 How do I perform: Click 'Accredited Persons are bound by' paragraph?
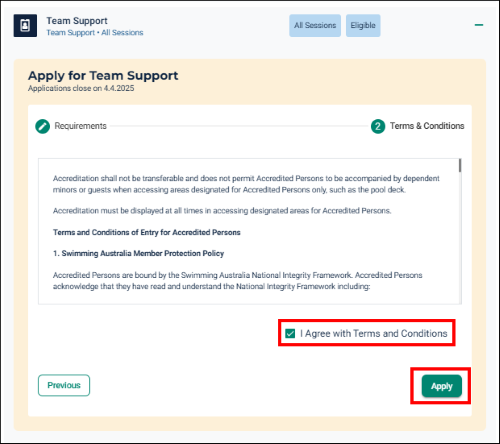click(237, 281)
